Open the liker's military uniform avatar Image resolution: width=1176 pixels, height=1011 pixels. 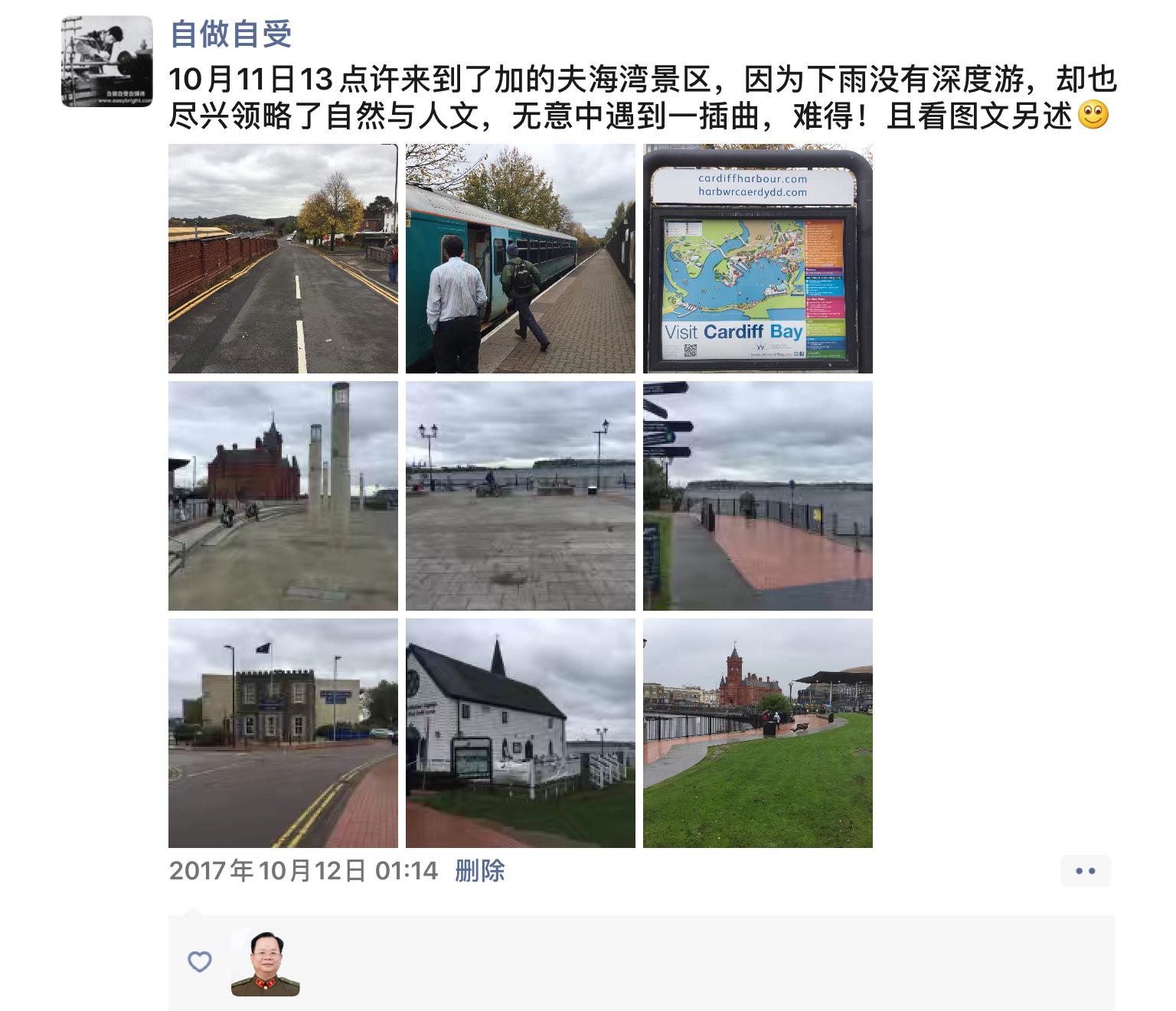265,963
